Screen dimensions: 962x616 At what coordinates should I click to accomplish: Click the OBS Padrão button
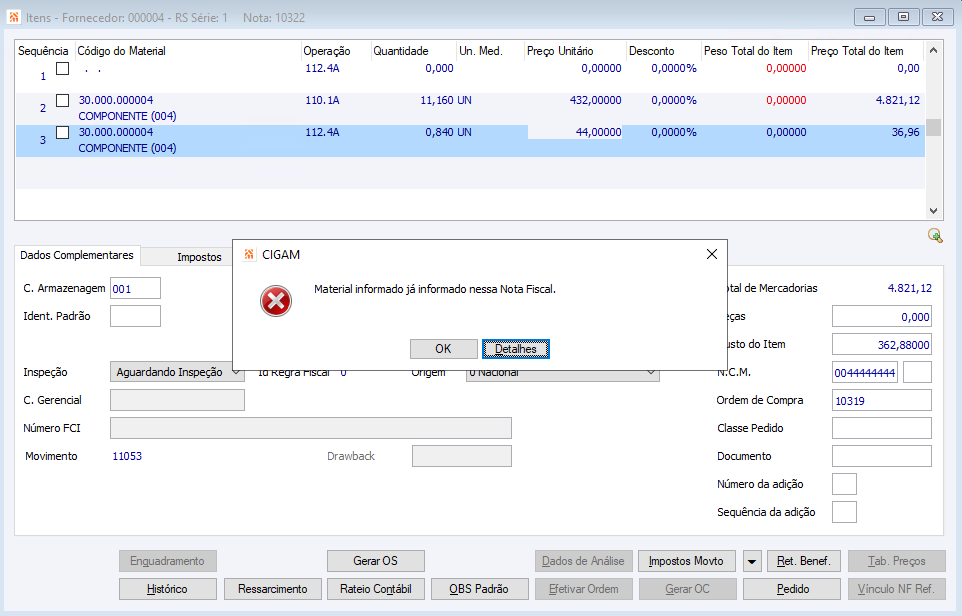(x=479, y=589)
